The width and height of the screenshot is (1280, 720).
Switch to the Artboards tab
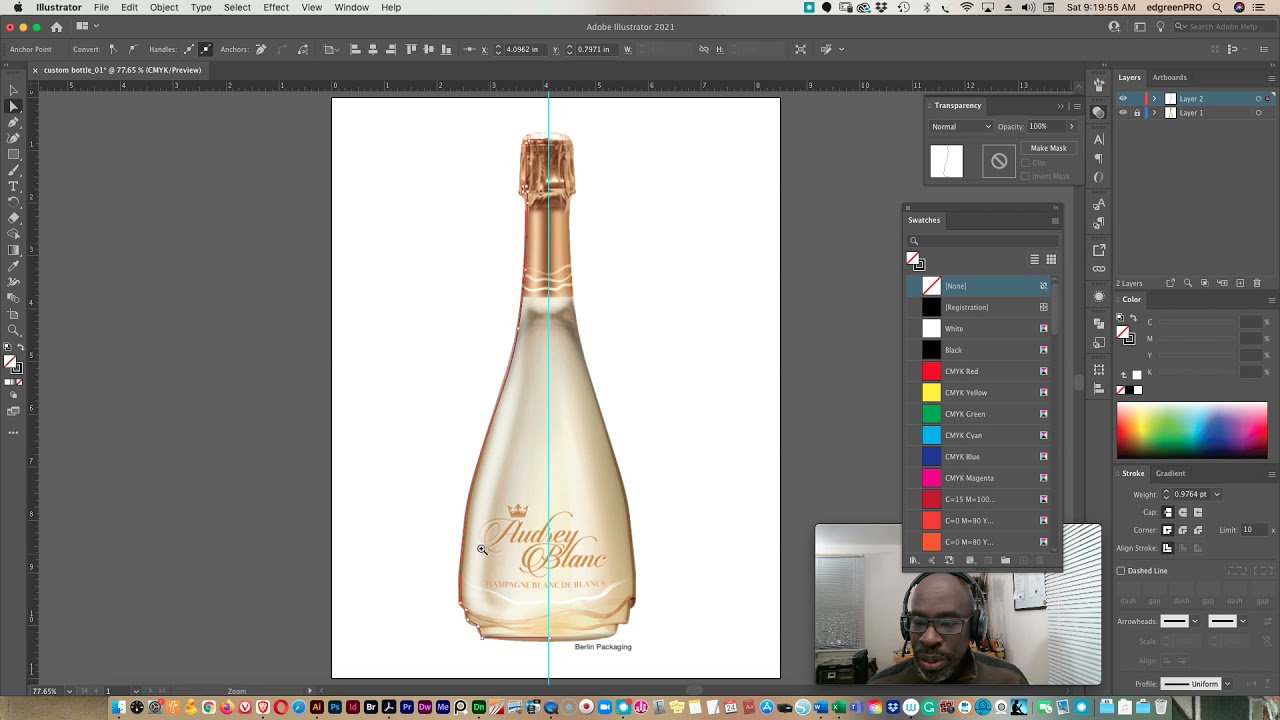point(1169,77)
